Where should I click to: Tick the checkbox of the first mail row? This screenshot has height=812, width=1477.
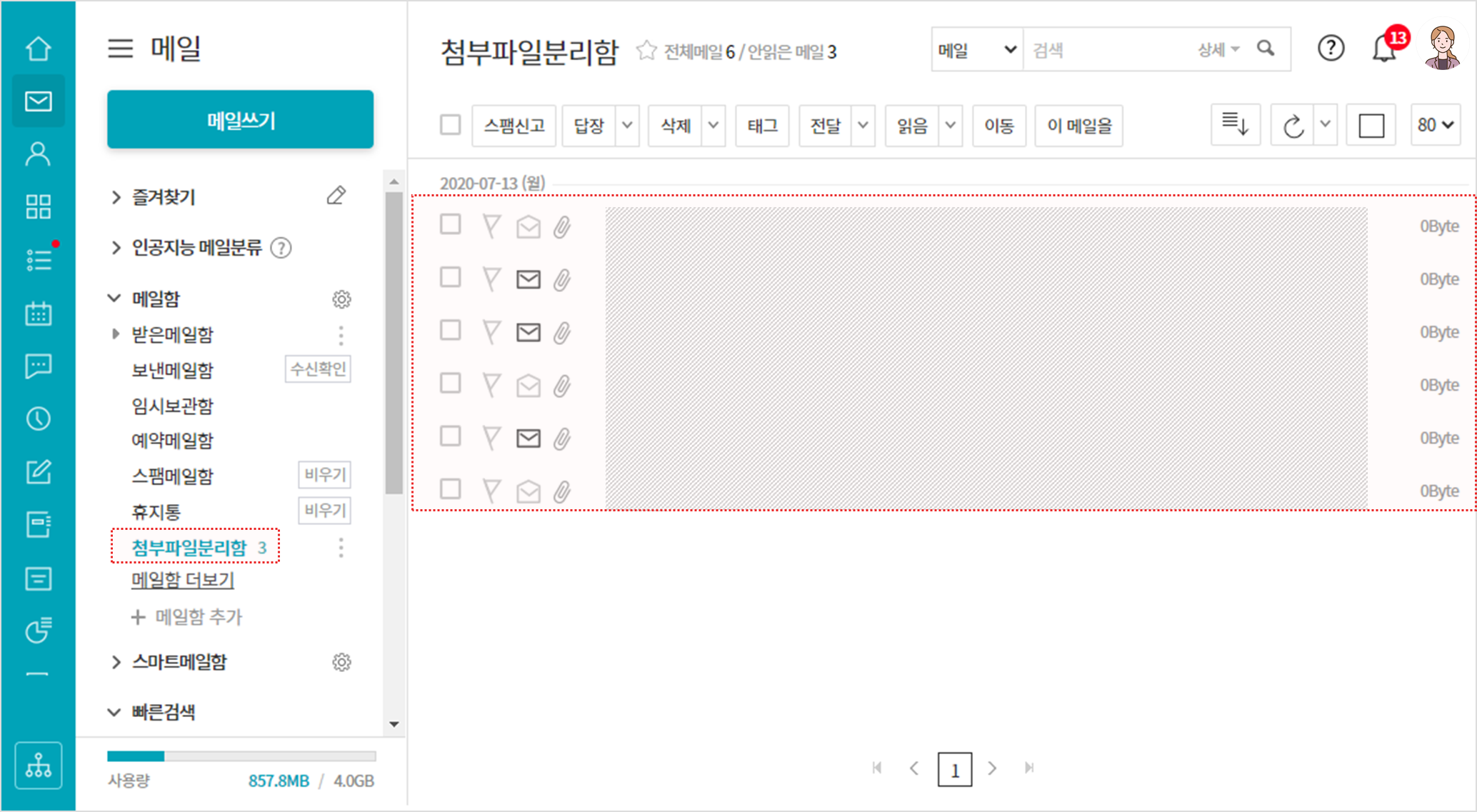click(450, 224)
